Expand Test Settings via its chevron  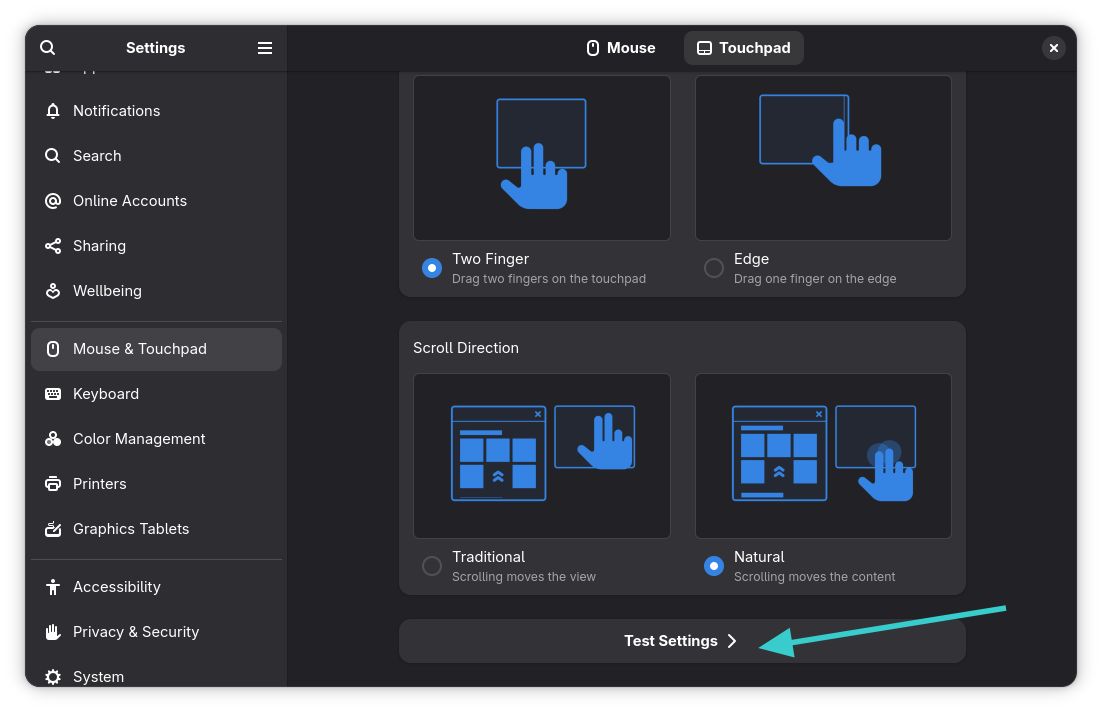(733, 640)
